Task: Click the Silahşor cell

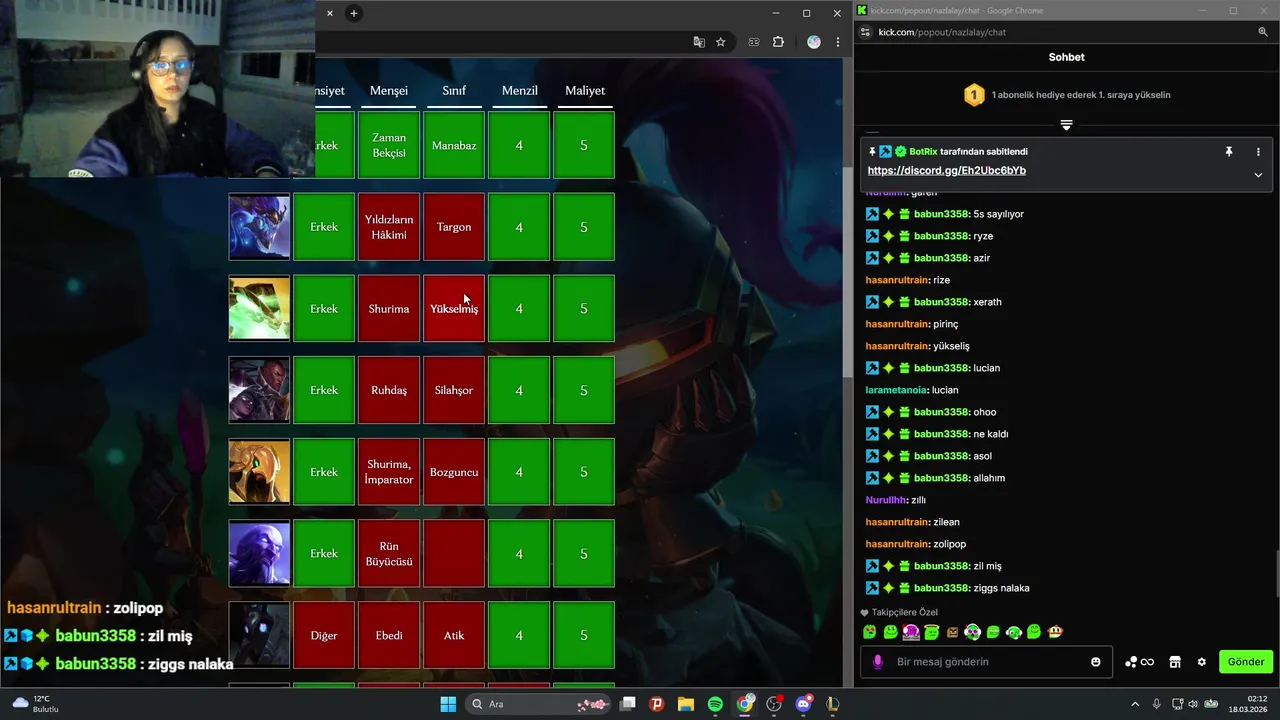Action: coord(454,390)
